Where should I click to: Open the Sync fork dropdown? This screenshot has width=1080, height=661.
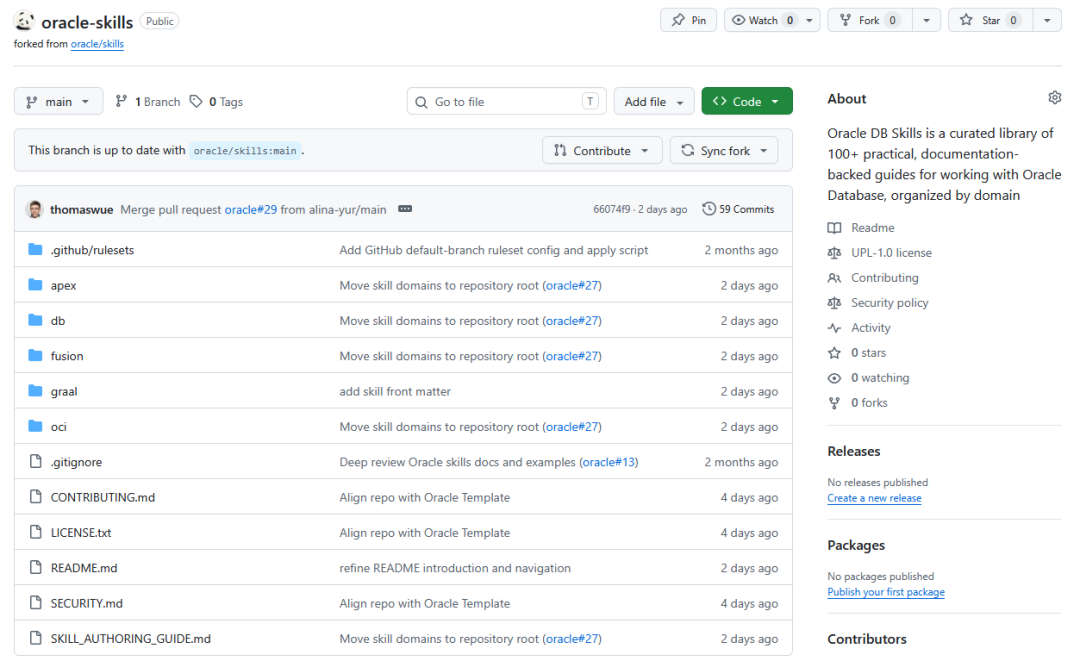coord(724,150)
